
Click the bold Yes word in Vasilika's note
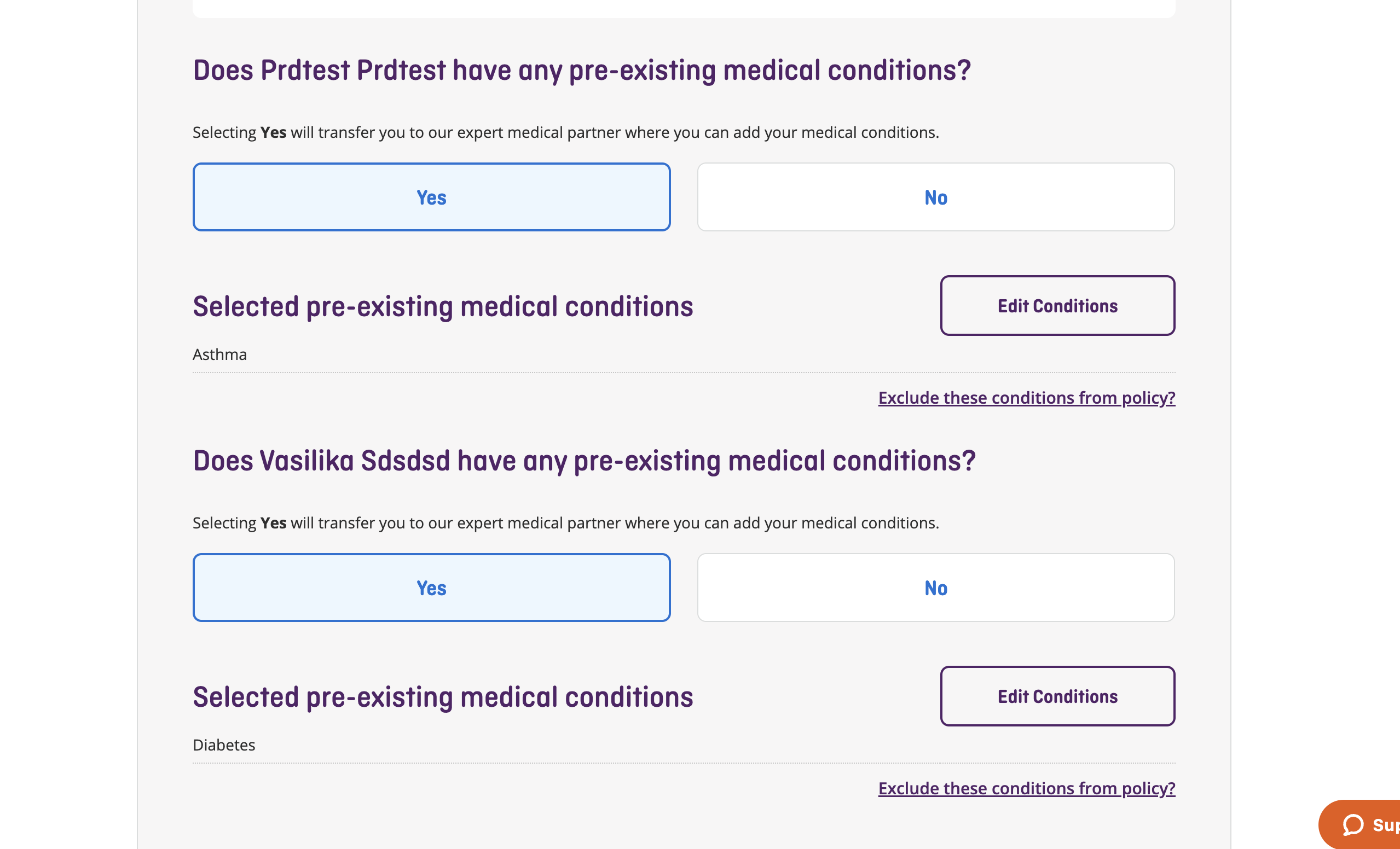(x=273, y=523)
